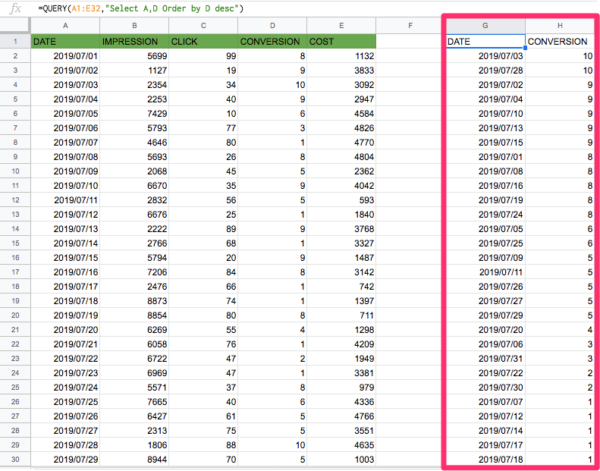
Task: Click 2019/07/30 in column G
Action: pos(485,387)
